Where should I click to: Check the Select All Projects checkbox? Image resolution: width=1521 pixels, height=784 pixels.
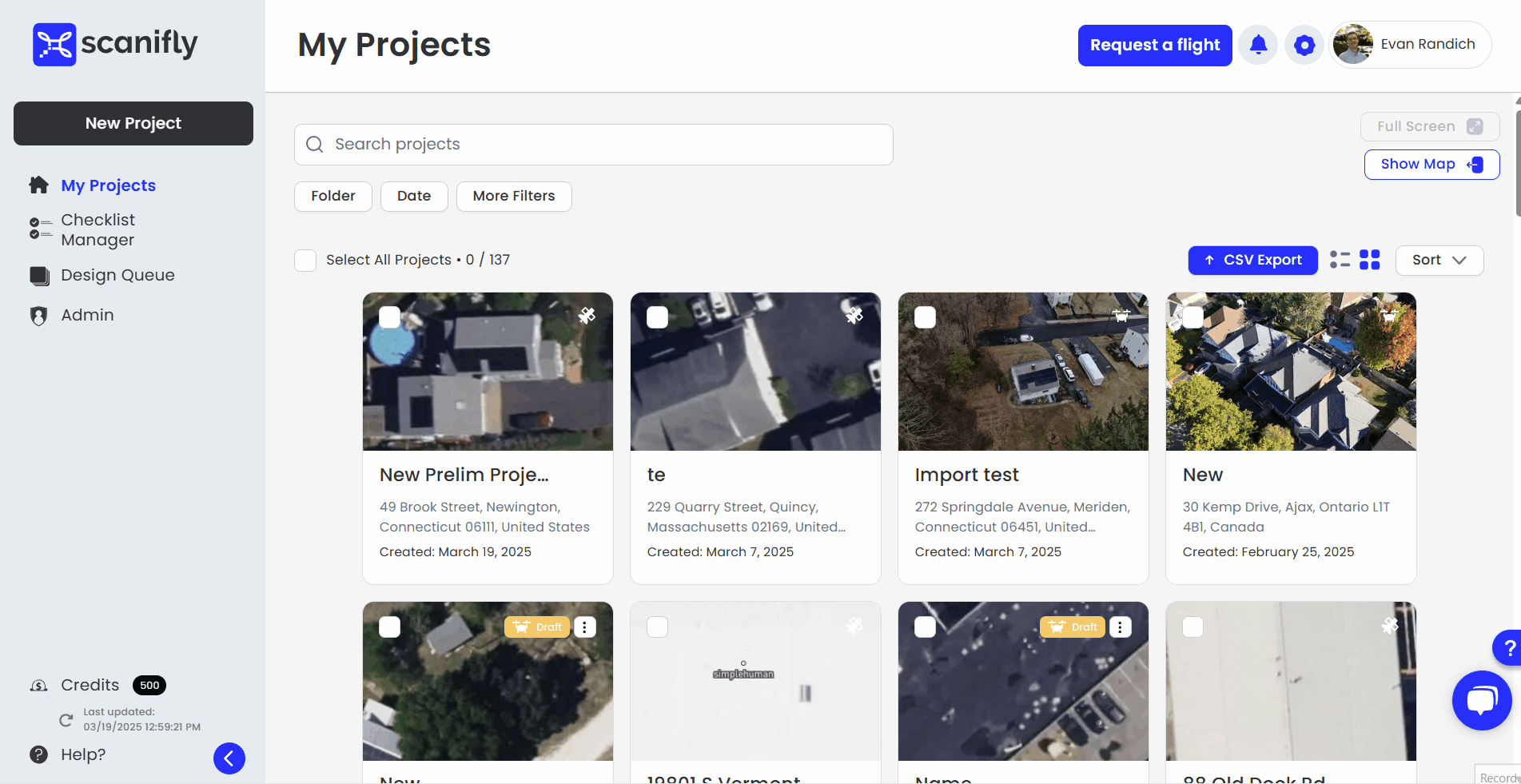305,261
